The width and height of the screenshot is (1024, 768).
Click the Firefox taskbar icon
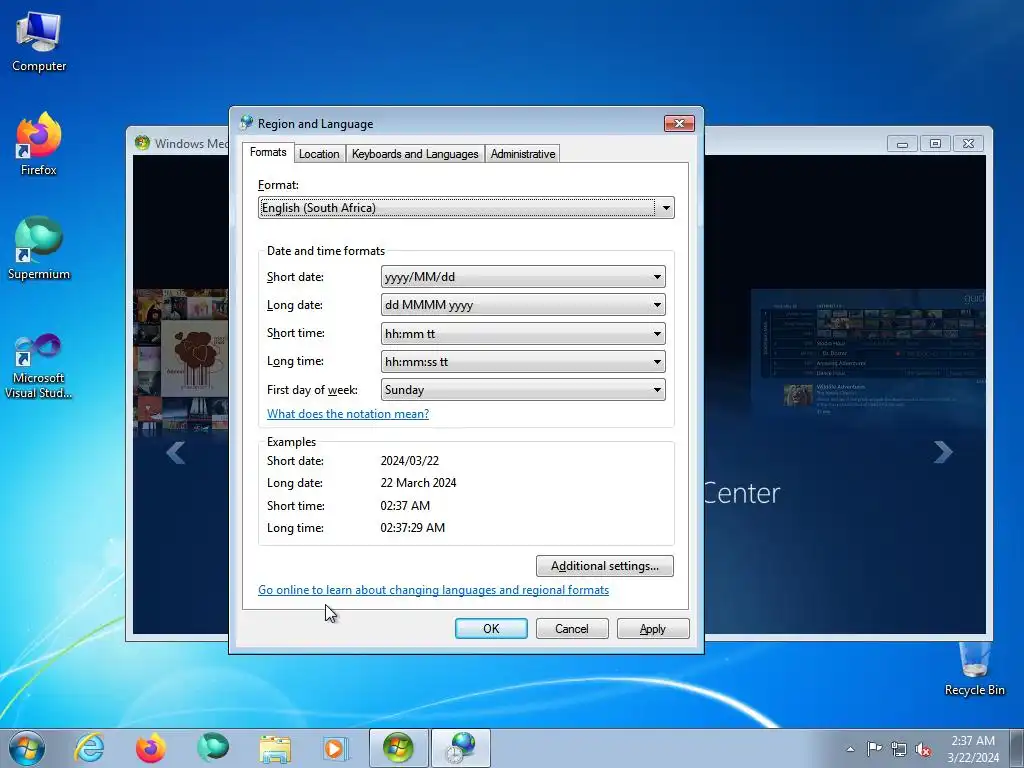pyautogui.click(x=151, y=748)
